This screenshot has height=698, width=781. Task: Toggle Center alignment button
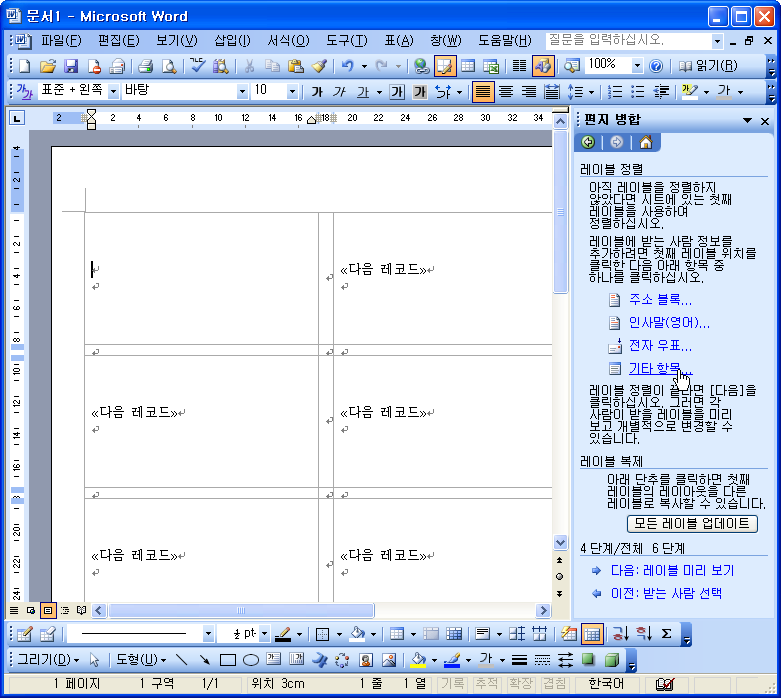coord(506,92)
